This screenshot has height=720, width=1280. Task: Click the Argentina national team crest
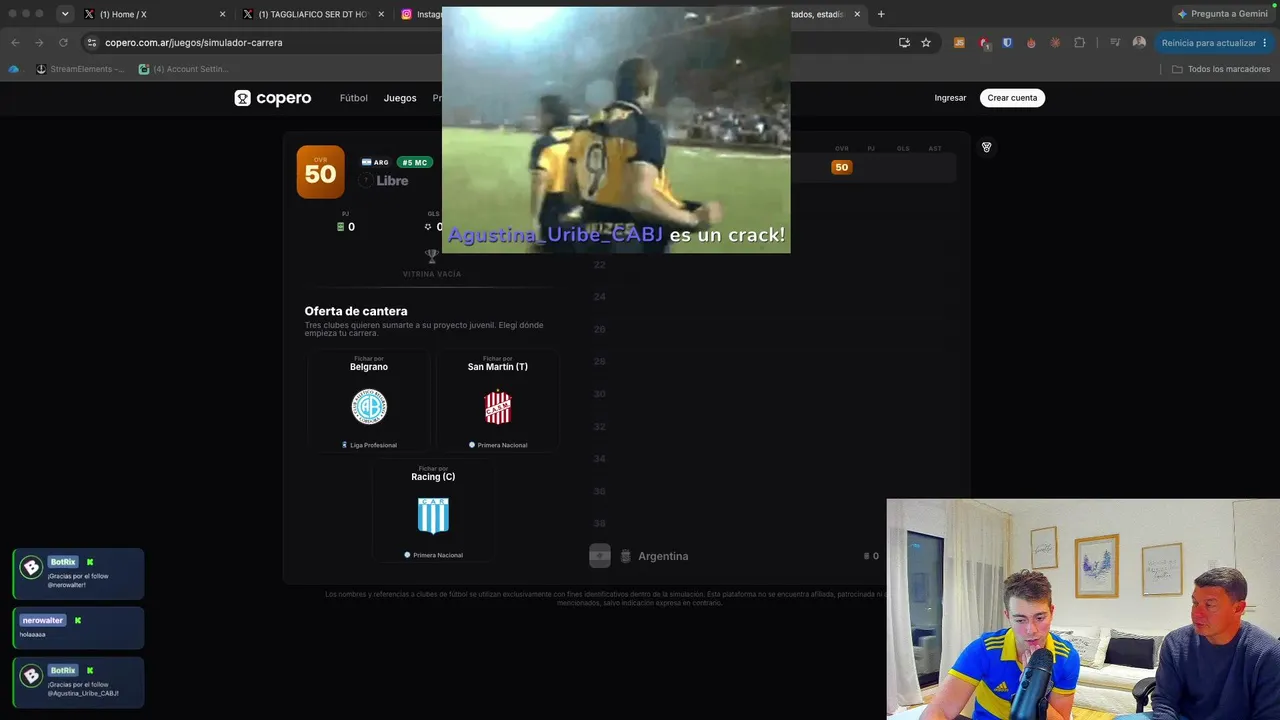point(626,556)
